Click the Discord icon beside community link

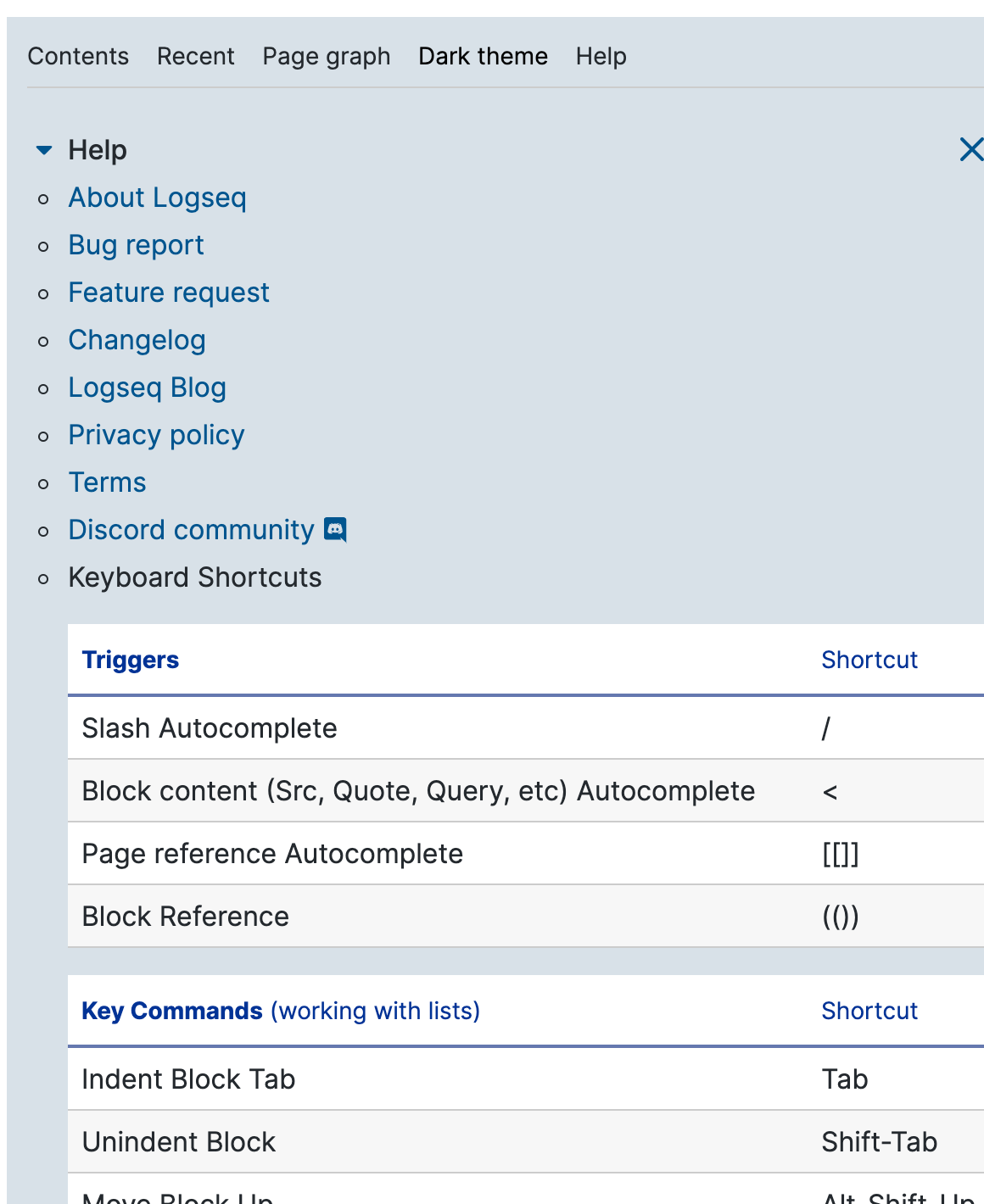336,530
